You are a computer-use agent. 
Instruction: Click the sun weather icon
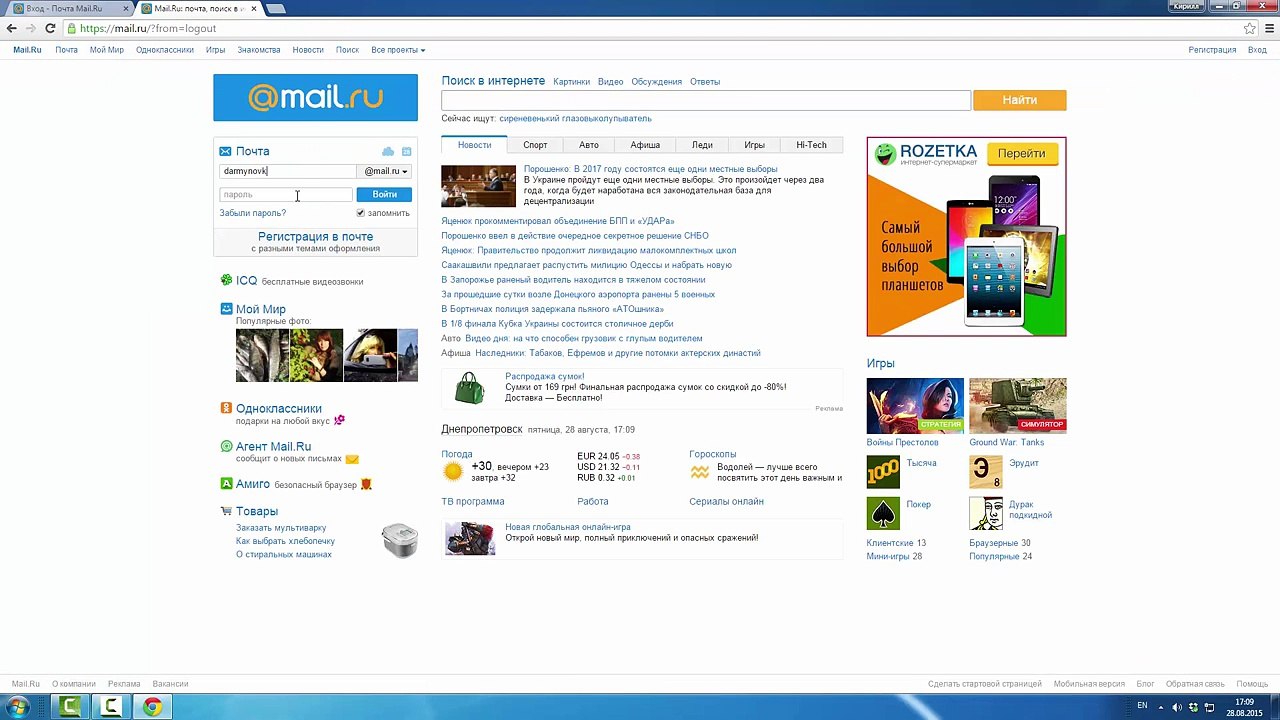454,471
